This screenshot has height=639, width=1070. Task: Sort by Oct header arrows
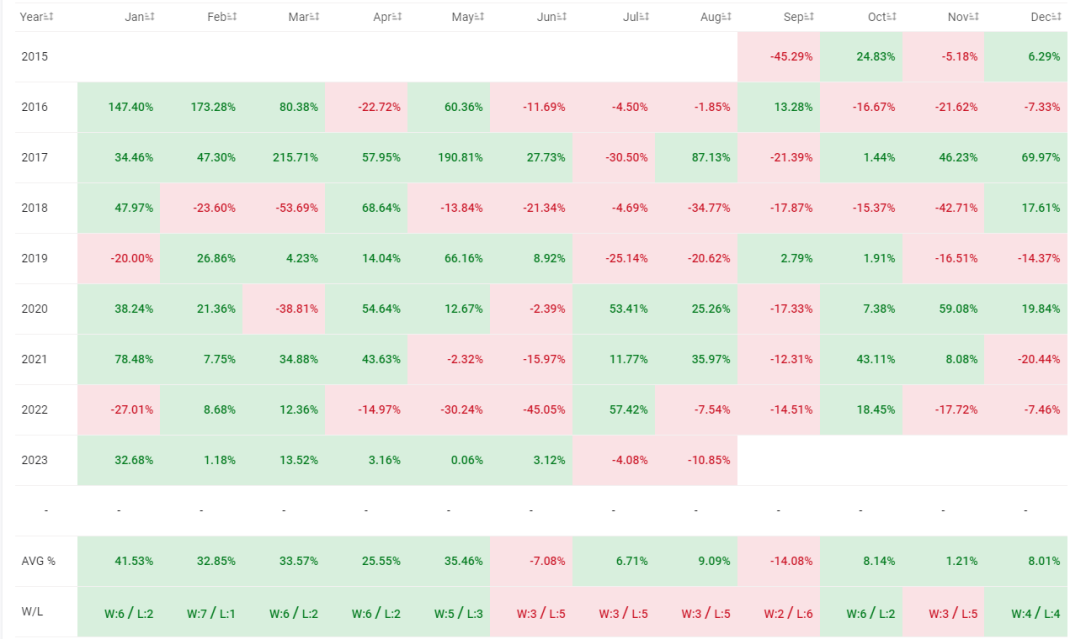(x=892, y=17)
